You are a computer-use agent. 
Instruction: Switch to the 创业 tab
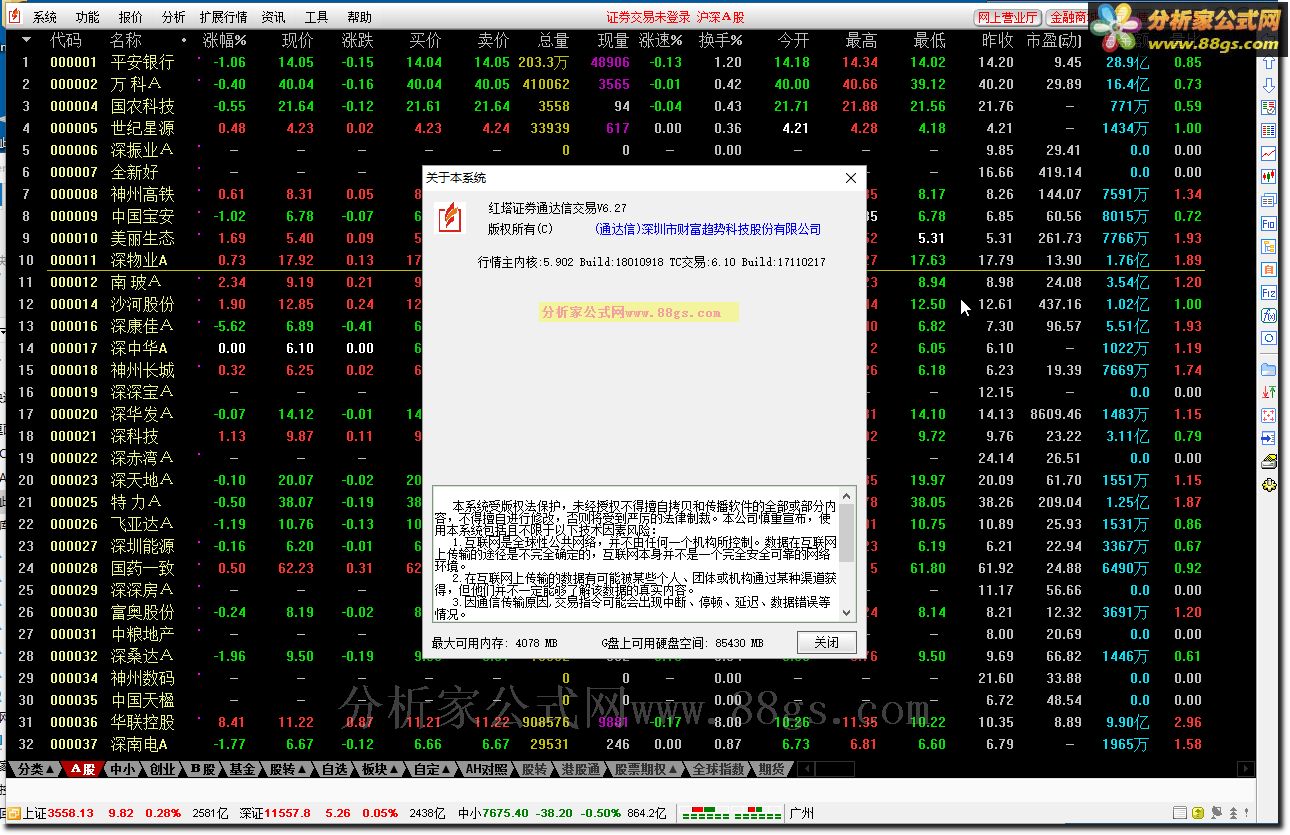click(161, 769)
